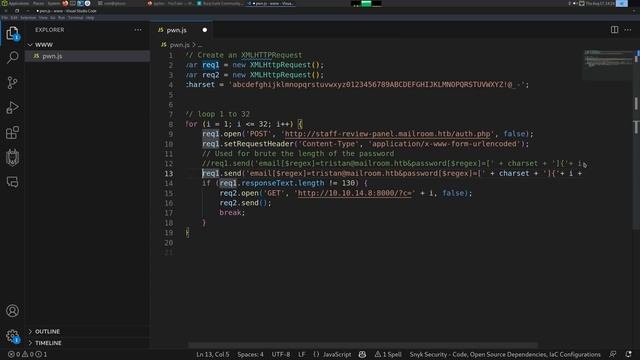Select the pwn.js editor tab

coord(181,30)
